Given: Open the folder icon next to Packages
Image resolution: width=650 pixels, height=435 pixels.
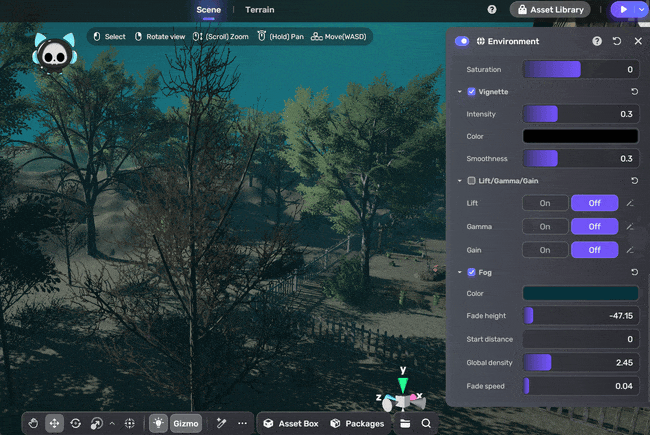Looking at the screenshot, I should pos(405,423).
